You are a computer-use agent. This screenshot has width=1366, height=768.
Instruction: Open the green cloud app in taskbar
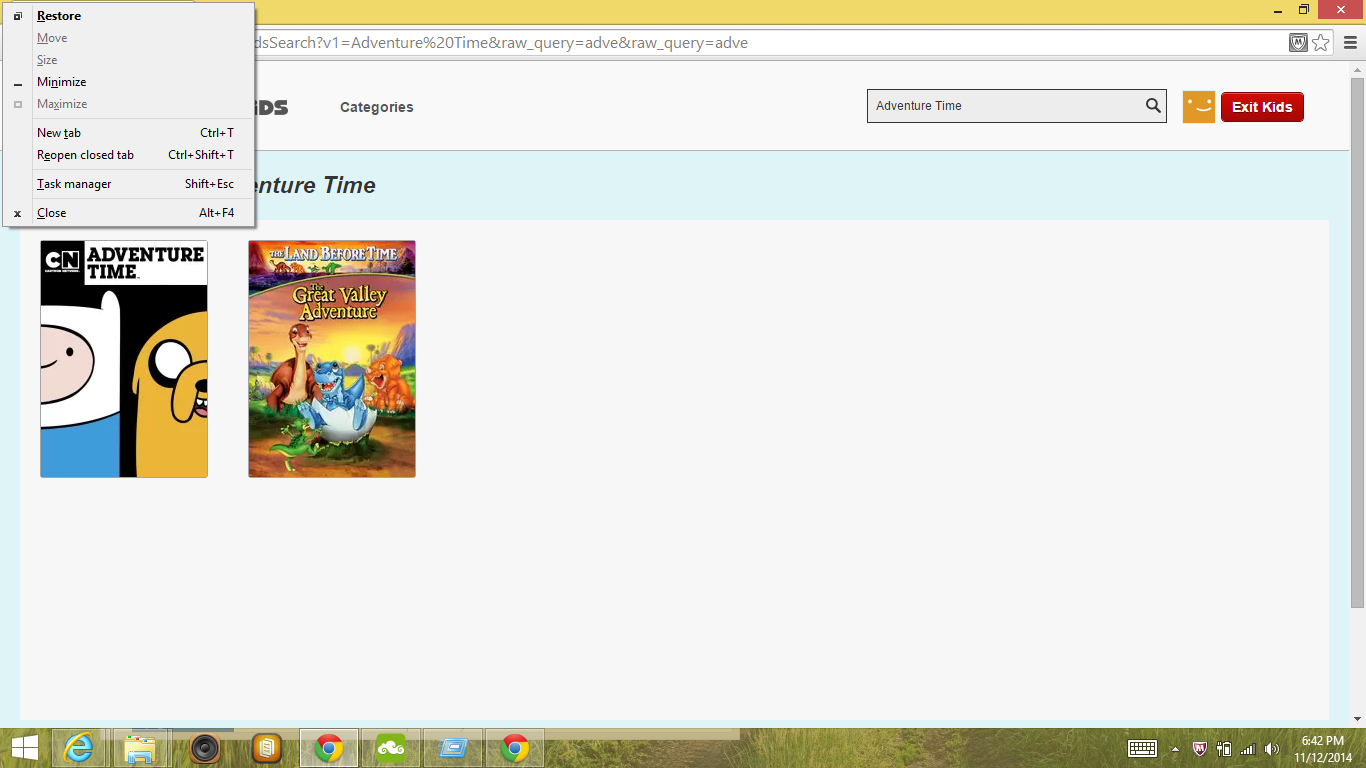coord(391,748)
